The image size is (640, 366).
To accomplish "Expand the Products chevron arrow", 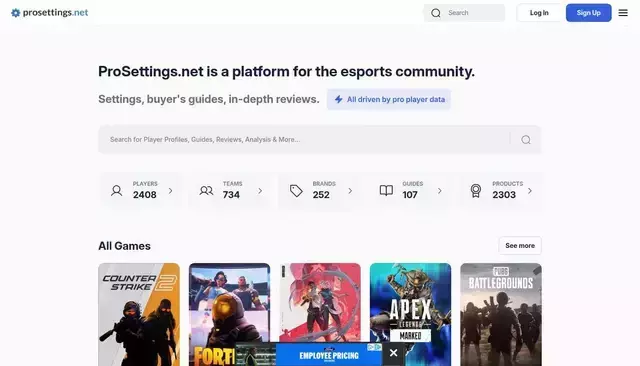I will coord(530,191).
